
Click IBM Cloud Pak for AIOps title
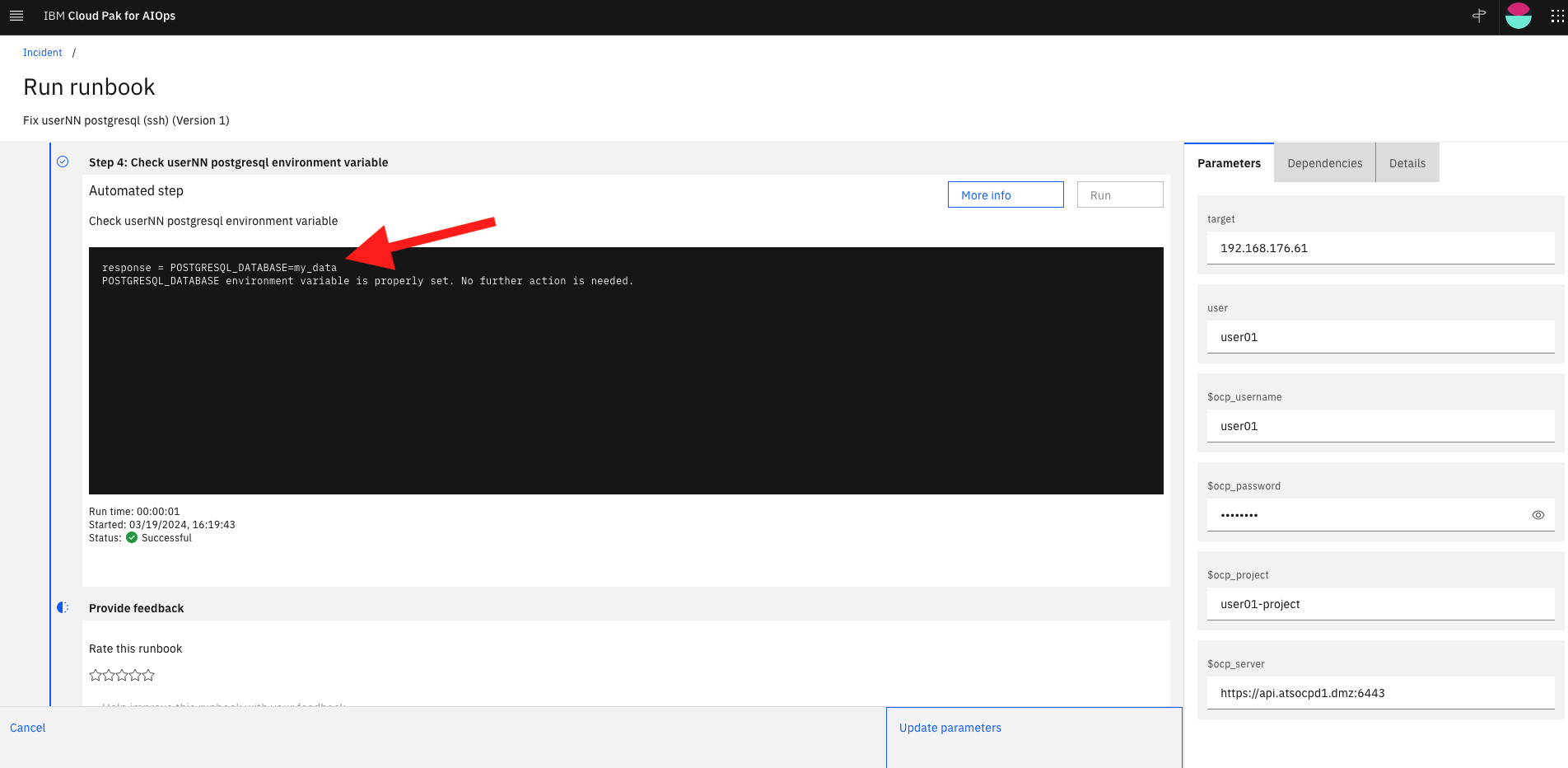(x=110, y=16)
